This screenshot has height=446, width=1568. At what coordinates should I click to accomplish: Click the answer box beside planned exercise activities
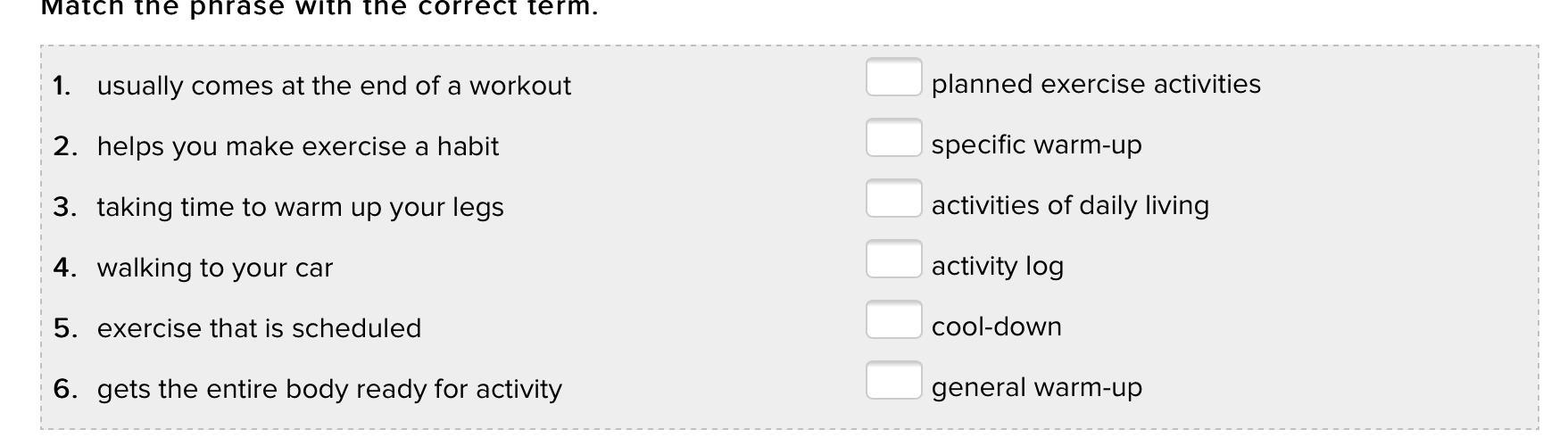893,78
